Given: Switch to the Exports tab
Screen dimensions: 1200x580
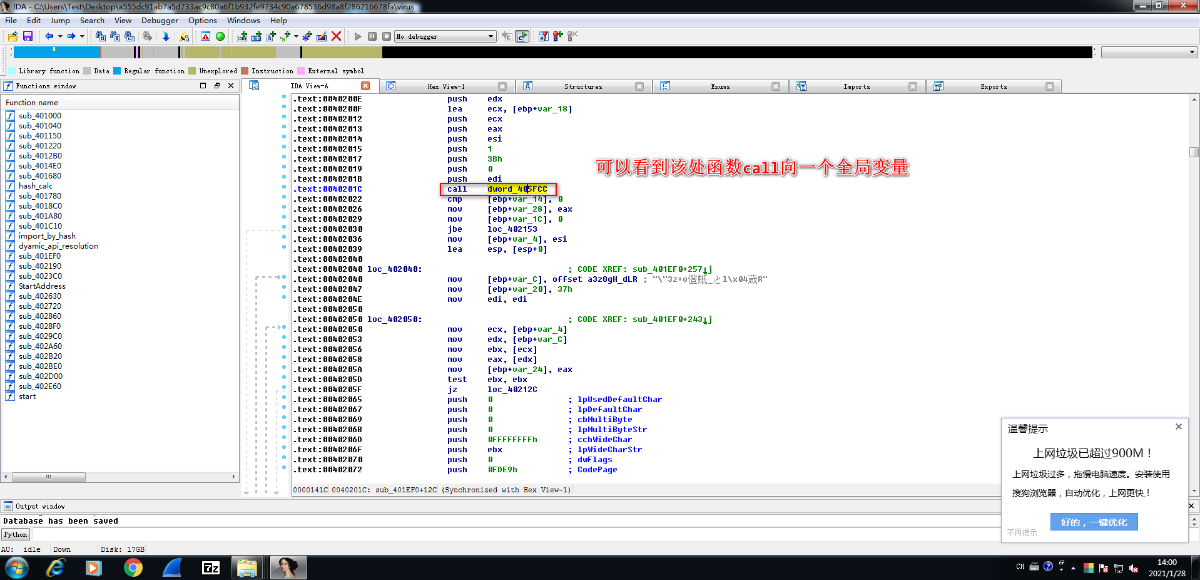Looking at the screenshot, I should [x=994, y=87].
